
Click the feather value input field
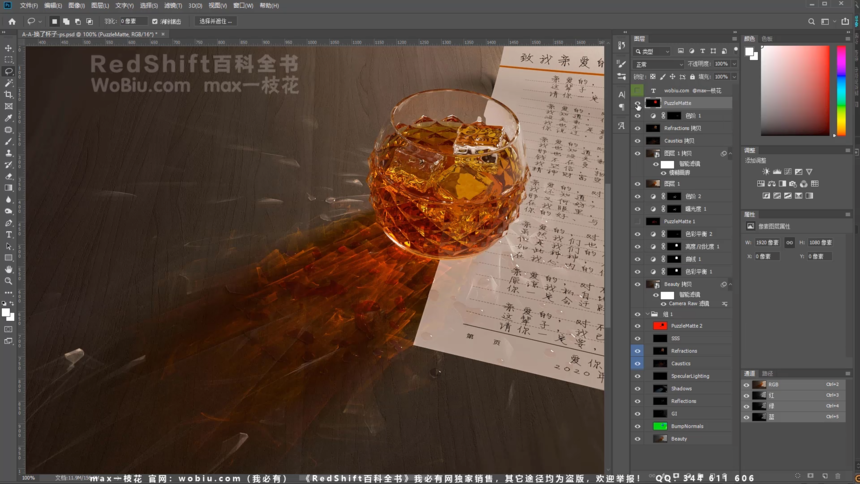(133, 21)
